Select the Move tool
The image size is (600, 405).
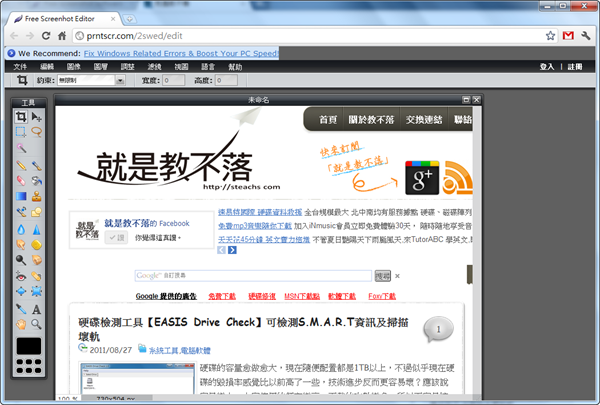click(37, 116)
